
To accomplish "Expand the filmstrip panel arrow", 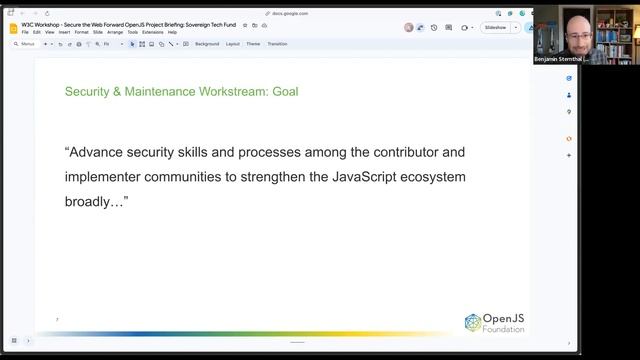I will pyautogui.click(x=28, y=340).
